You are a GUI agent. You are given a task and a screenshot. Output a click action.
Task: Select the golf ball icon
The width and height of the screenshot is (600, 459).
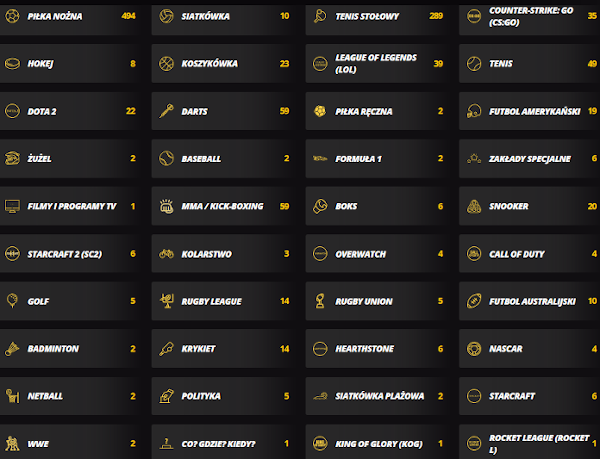[12, 301]
